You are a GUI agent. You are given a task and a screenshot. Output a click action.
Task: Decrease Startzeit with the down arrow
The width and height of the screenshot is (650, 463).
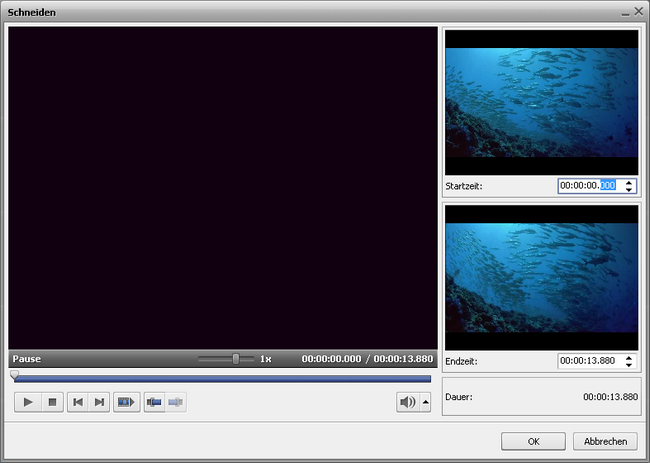[629, 189]
